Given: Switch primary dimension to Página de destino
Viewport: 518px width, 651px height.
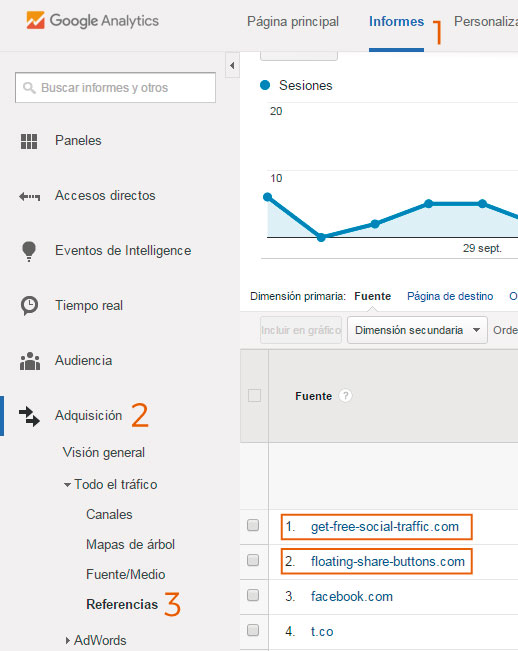Looking at the screenshot, I should (450, 296).
